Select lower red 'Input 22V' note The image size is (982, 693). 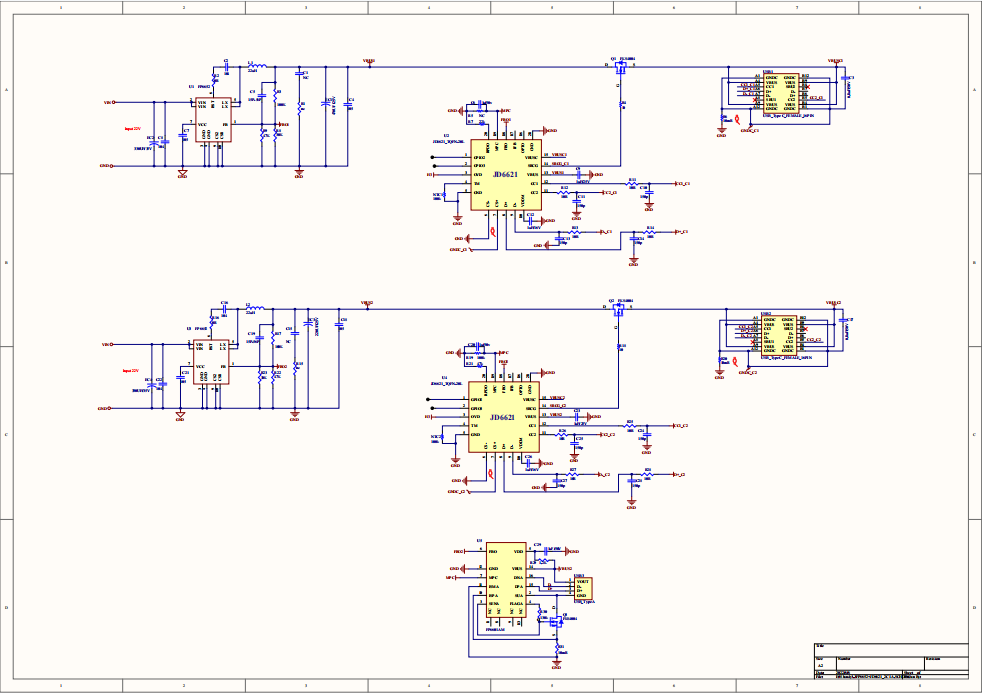click(x=130, y=371)
